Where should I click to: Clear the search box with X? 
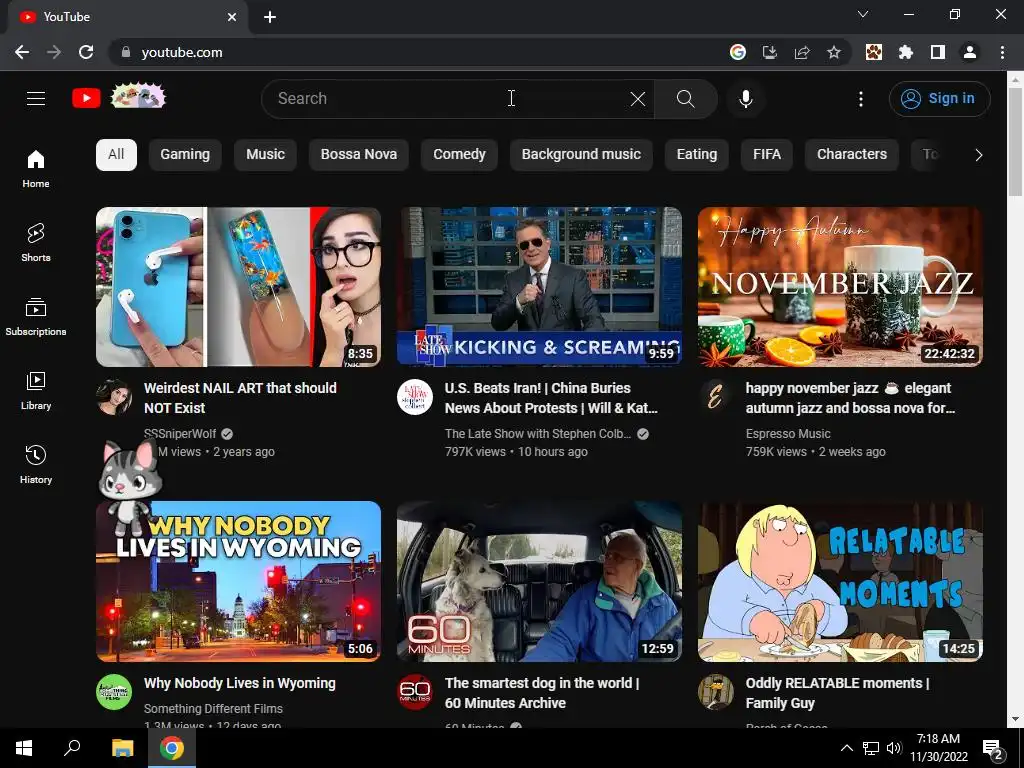coord(638,99)
